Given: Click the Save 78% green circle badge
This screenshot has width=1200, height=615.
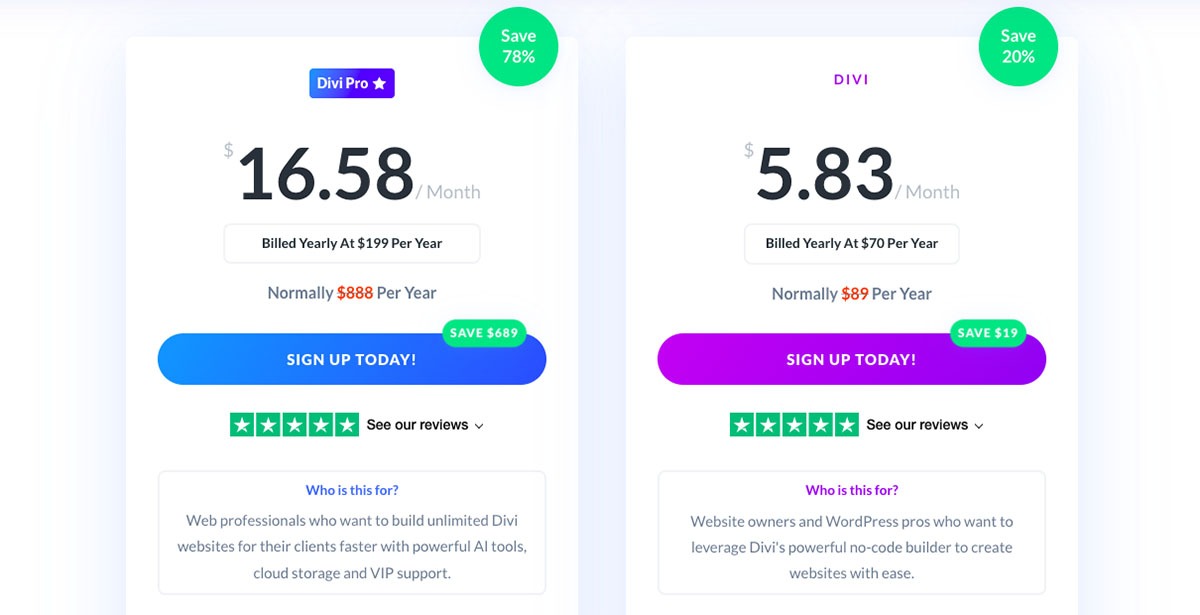Looking at the screenshot, I should click(518, 46).
